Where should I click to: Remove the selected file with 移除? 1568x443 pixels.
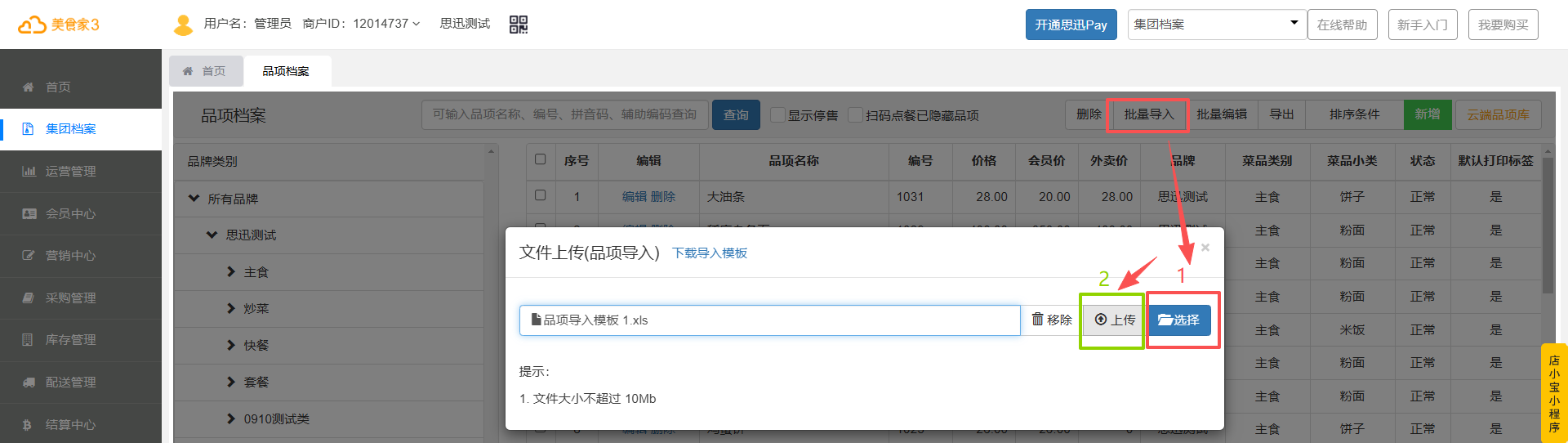coord(1052,320)
